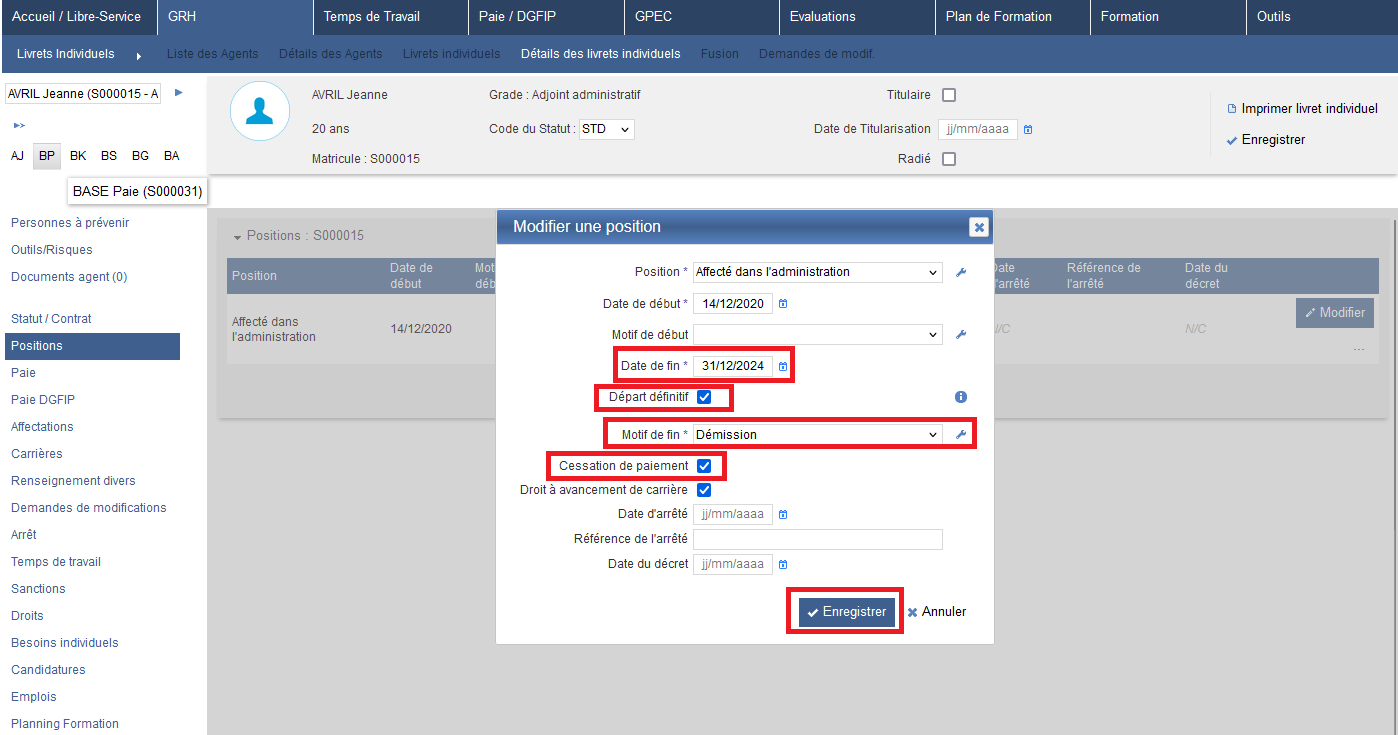Open the Position dropdown in dialog
The height and width of the screenshot is (735, 1398).
pos(817,272)
